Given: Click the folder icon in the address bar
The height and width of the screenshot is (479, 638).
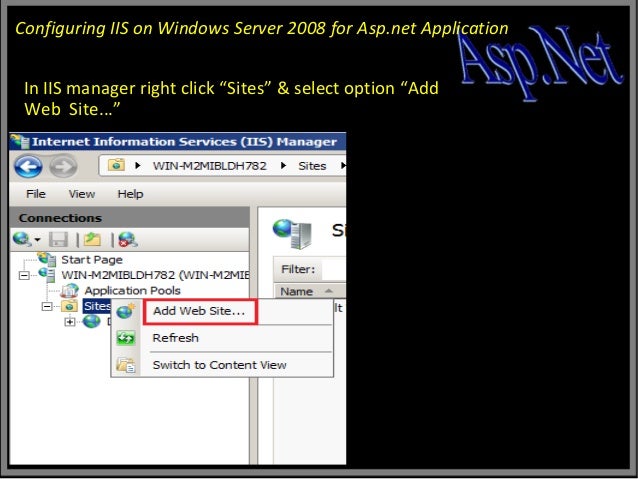Looking at the screenshot, I should (116, 165).
